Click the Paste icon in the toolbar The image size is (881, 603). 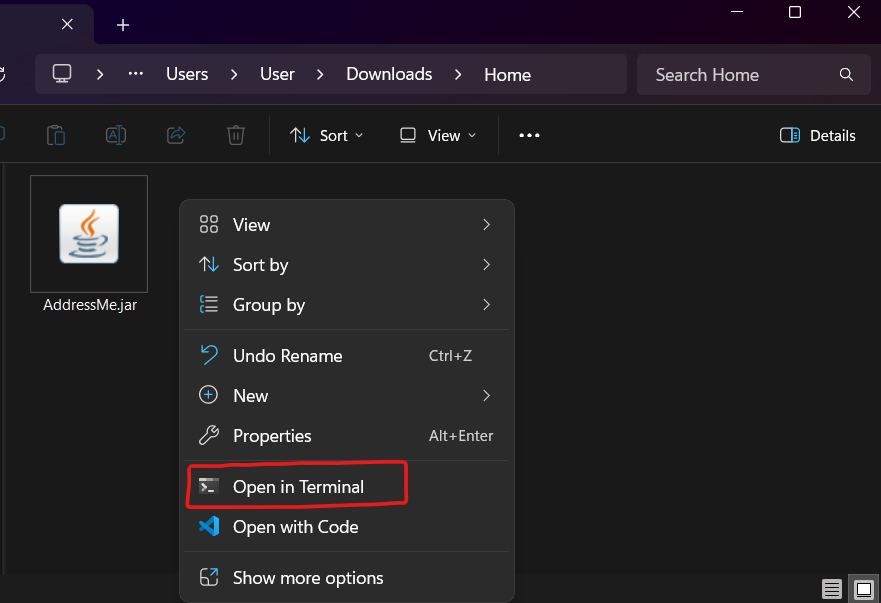55,135
